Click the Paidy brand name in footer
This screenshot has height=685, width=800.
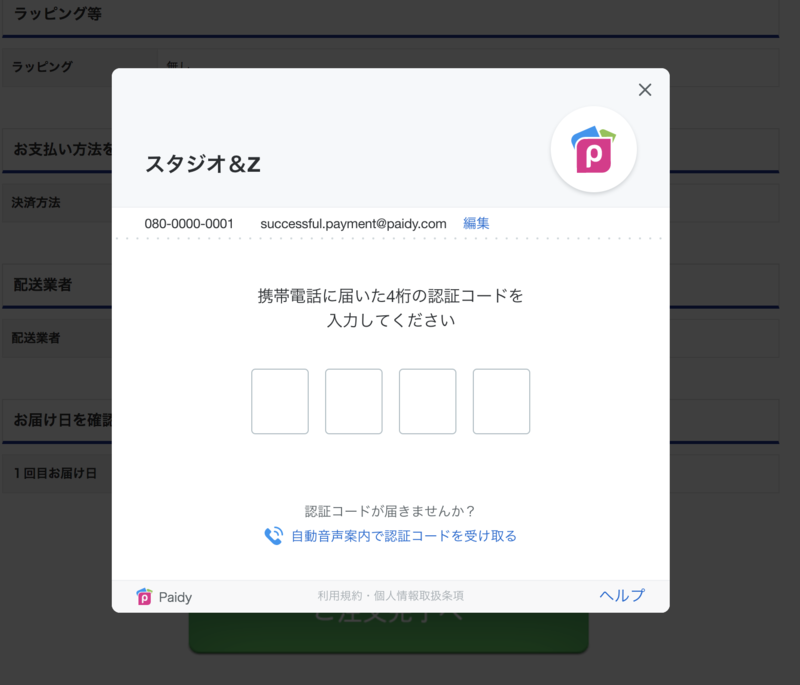coord(175,597)
